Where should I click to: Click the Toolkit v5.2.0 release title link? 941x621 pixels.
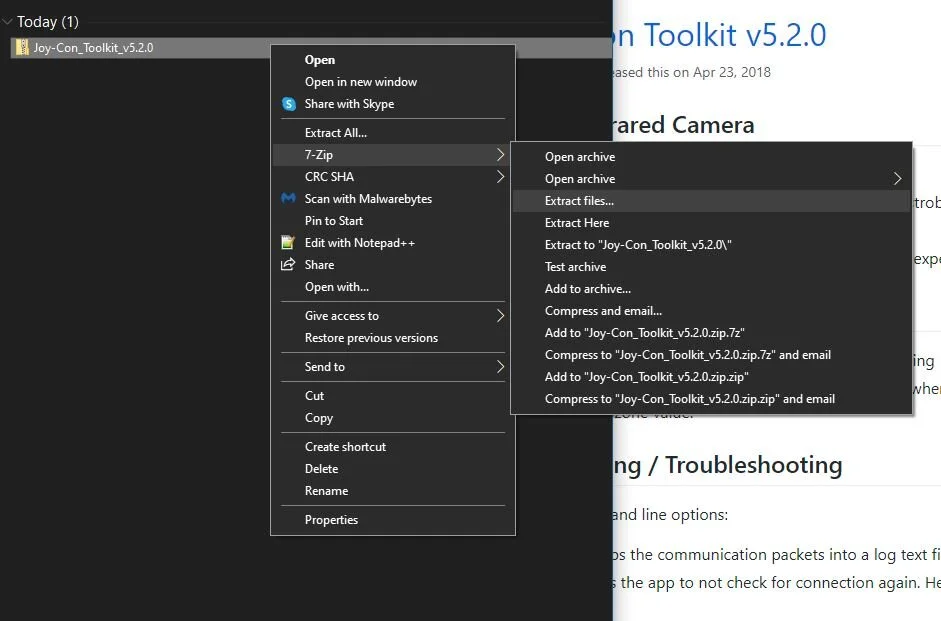(720, 35)
